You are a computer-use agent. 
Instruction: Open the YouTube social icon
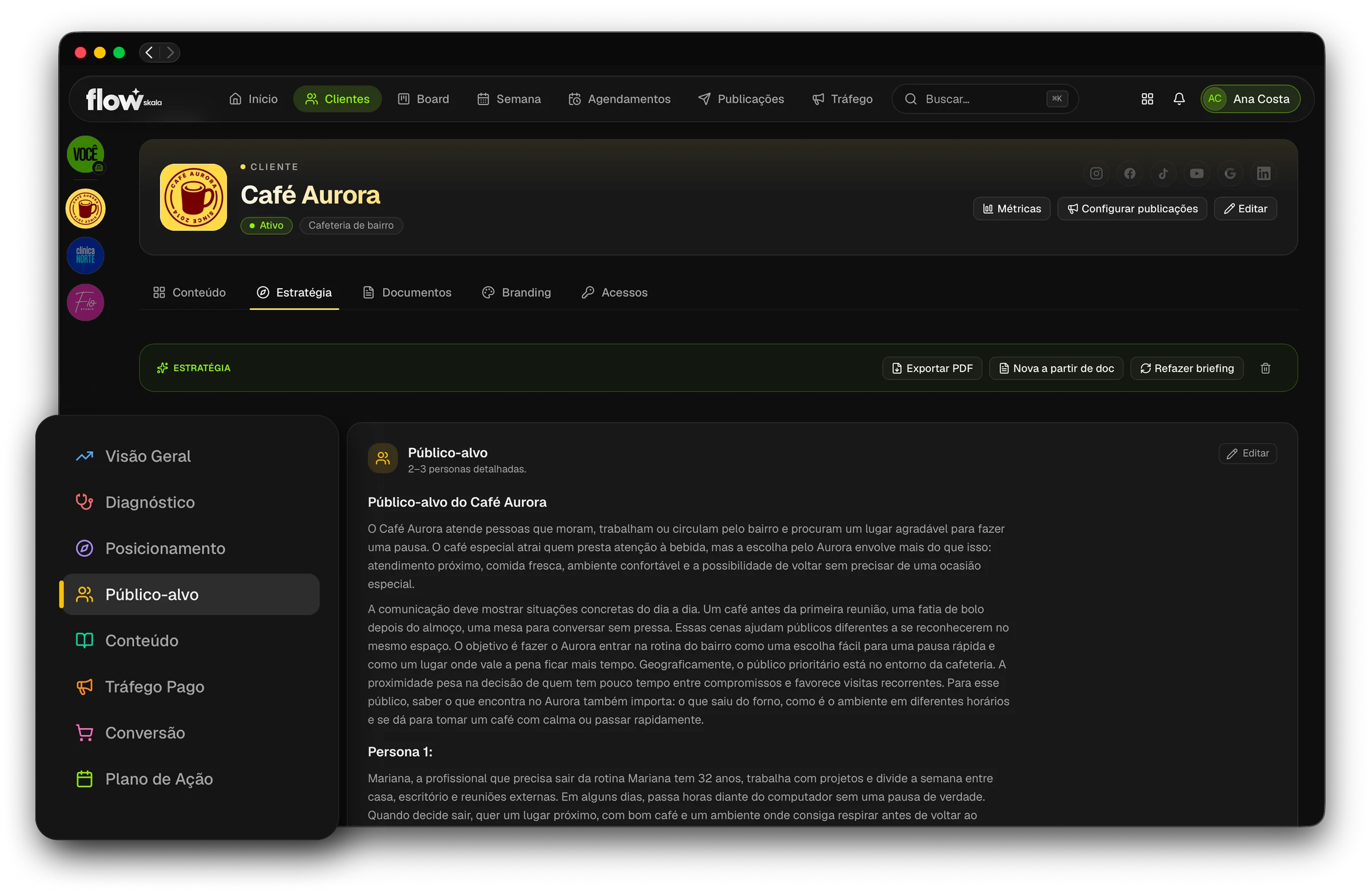1196,174
